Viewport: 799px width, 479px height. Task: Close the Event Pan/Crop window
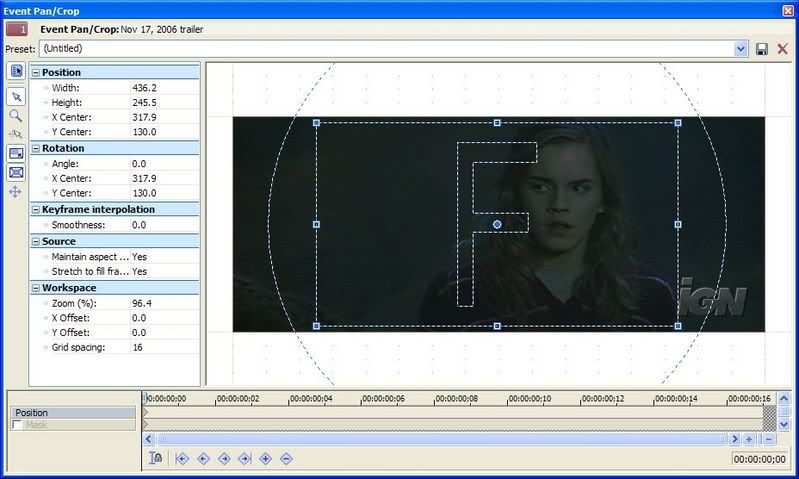[788, 10]
